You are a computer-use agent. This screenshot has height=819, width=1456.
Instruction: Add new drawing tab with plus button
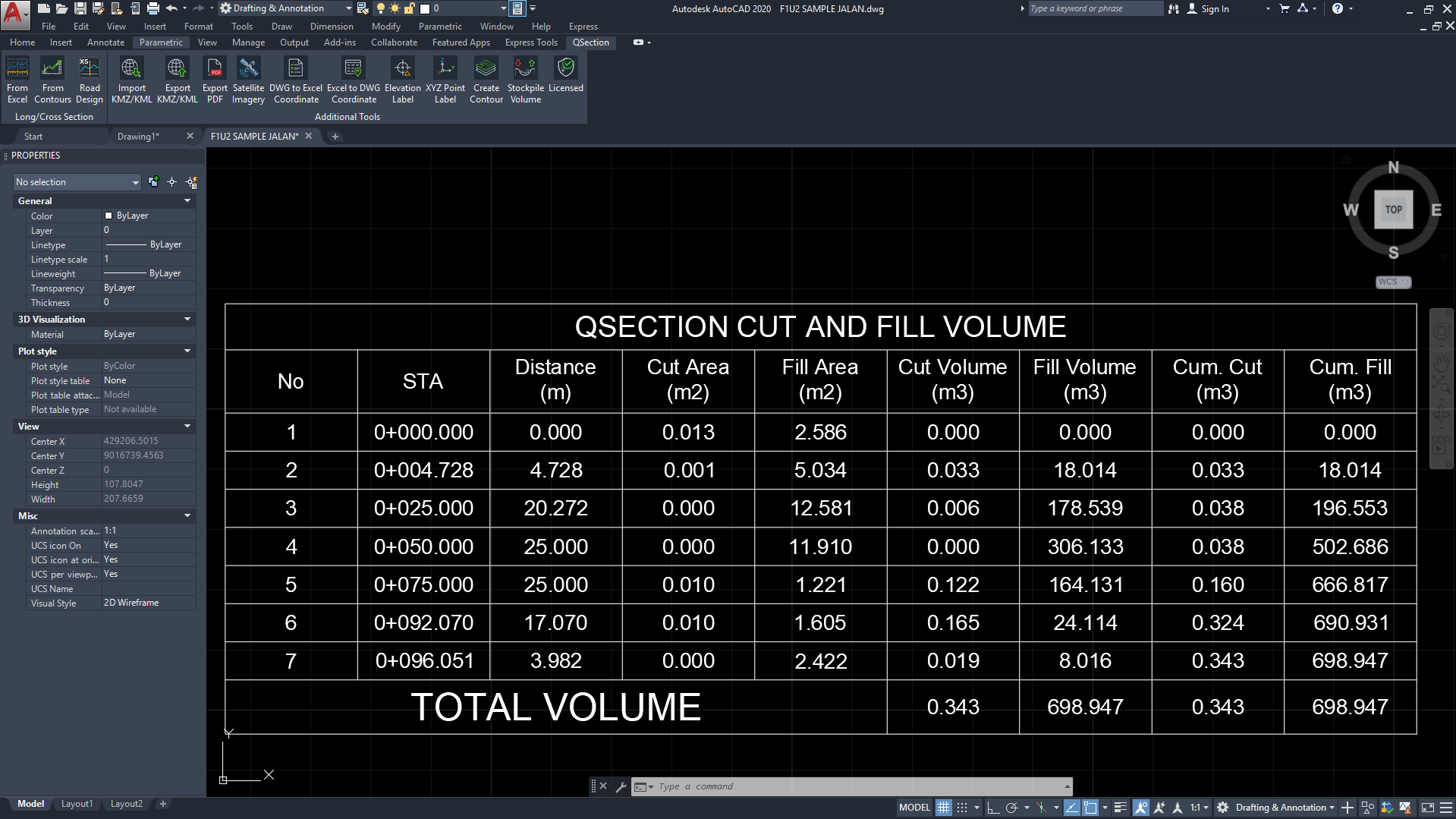335,137
